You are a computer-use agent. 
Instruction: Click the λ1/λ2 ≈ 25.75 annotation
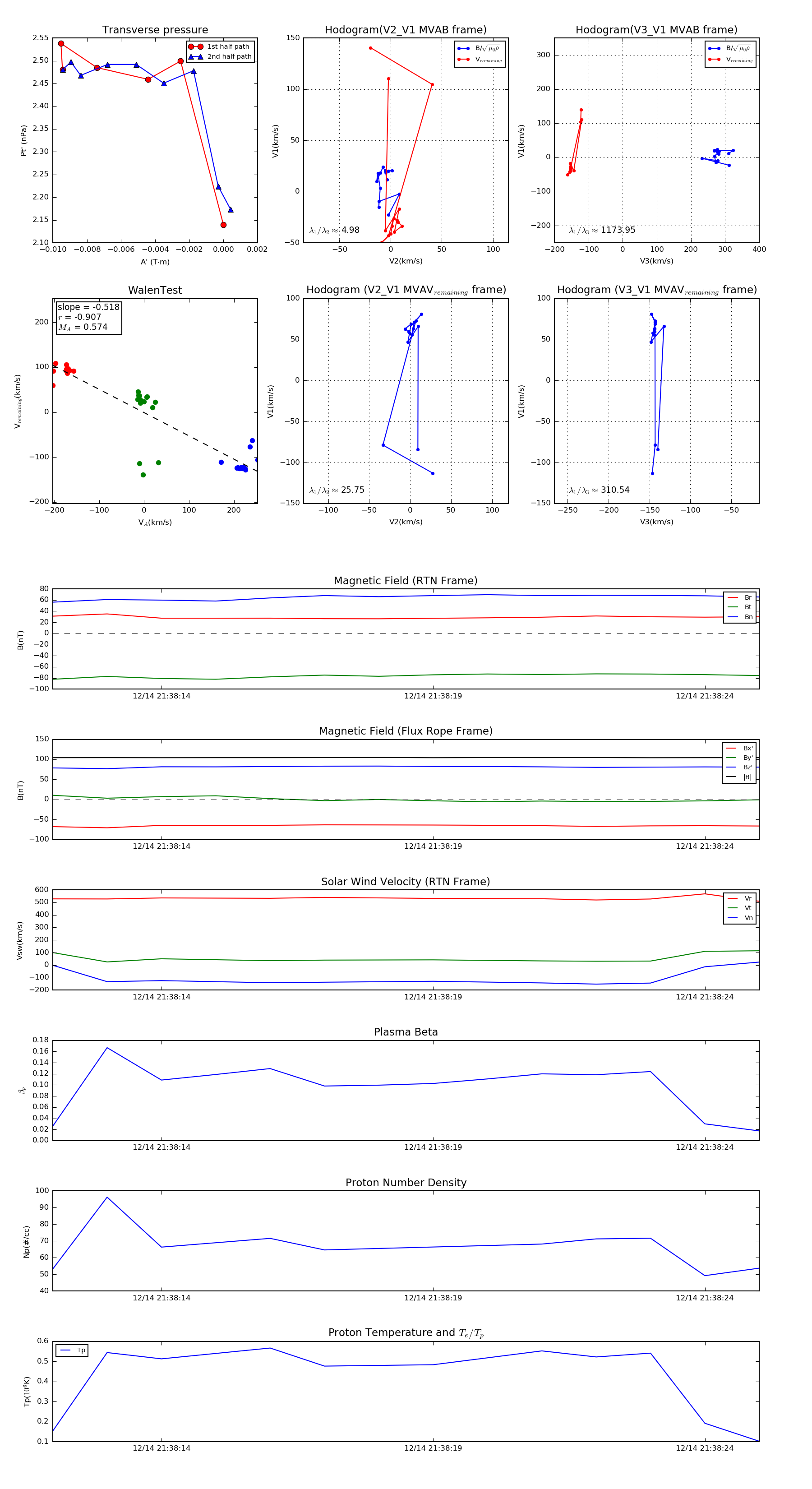337,490
